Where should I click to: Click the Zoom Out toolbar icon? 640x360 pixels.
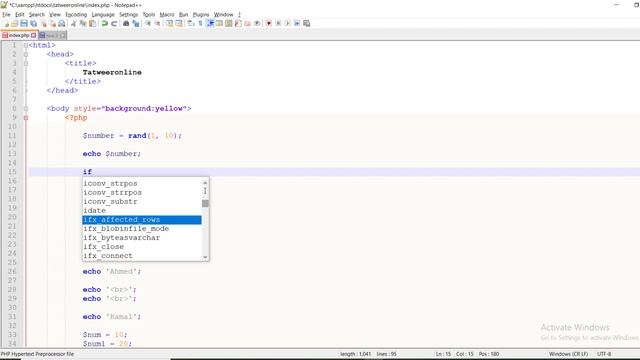click(157, 24)
